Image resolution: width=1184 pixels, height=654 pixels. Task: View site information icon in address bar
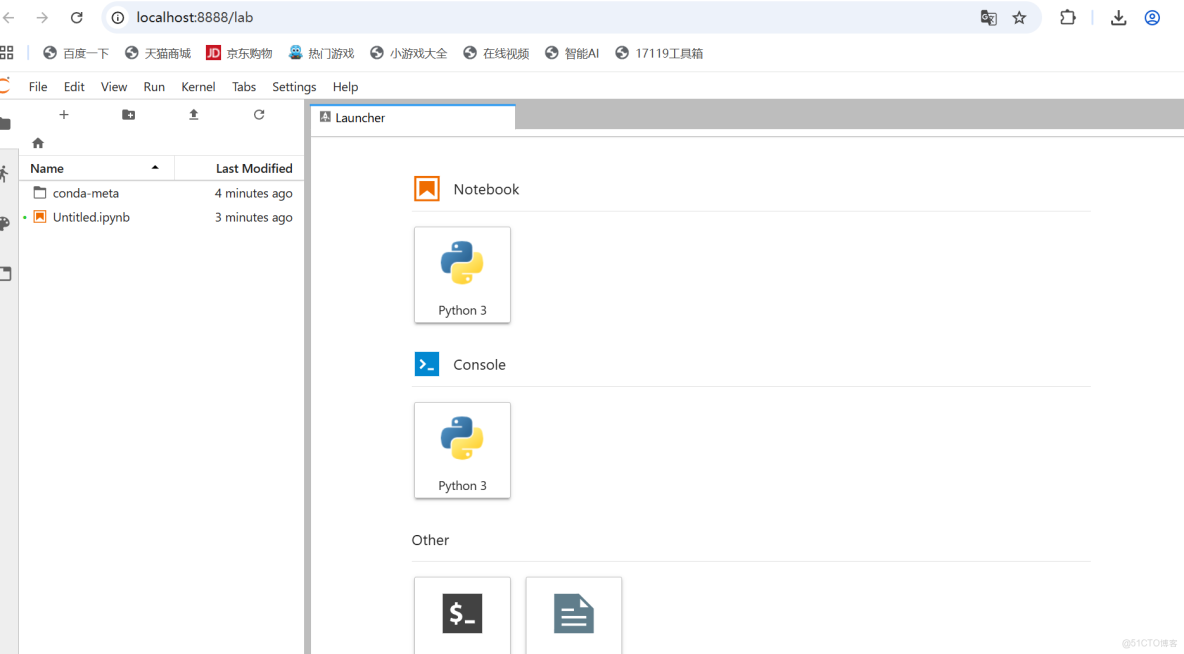(x=118, y=17)
